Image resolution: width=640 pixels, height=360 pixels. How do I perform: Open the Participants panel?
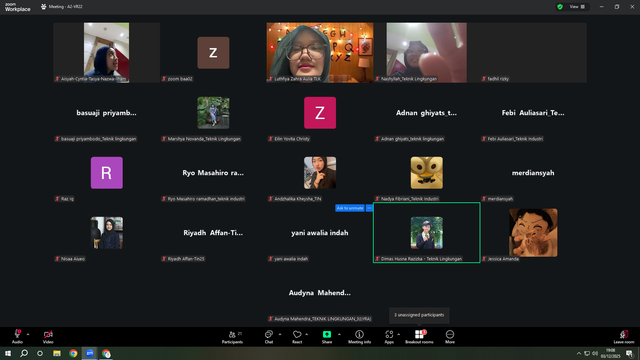tap(232, 336)
